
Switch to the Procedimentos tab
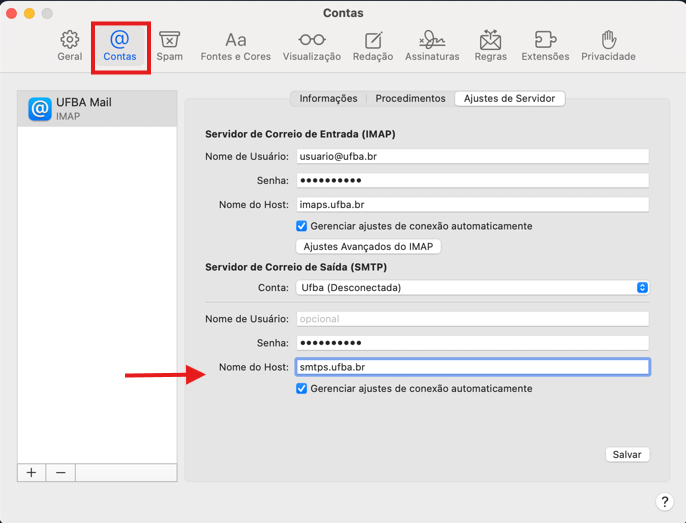click(x=410, y=98)
